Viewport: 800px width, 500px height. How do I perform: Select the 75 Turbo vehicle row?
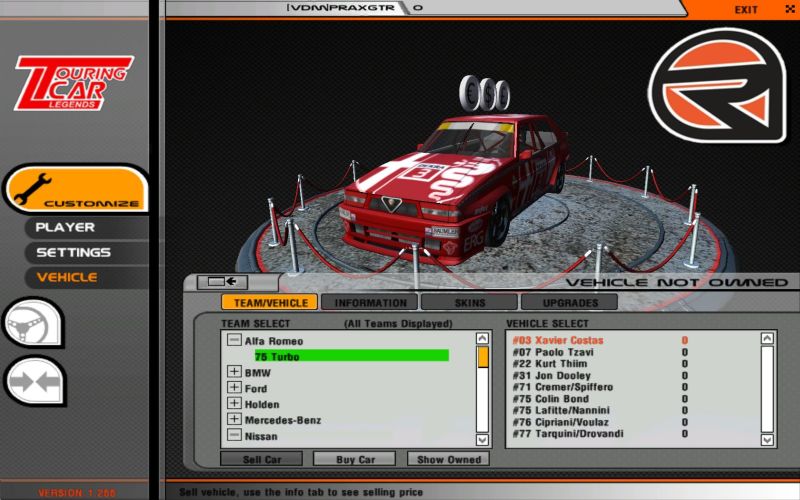(351, 356)
